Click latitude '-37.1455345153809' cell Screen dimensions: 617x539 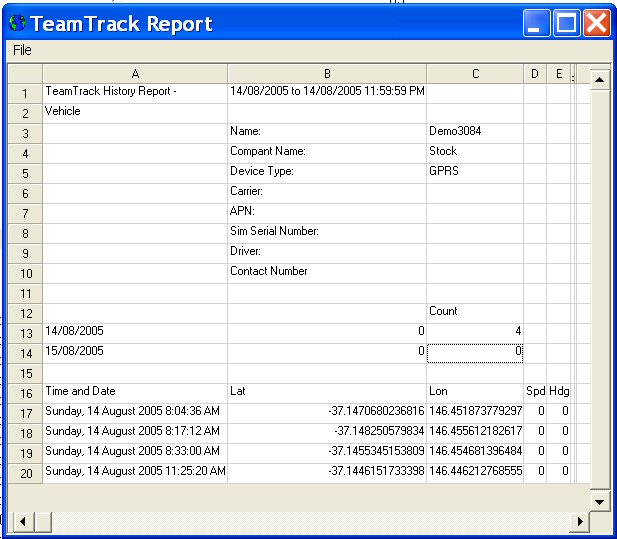pos(327,453)
